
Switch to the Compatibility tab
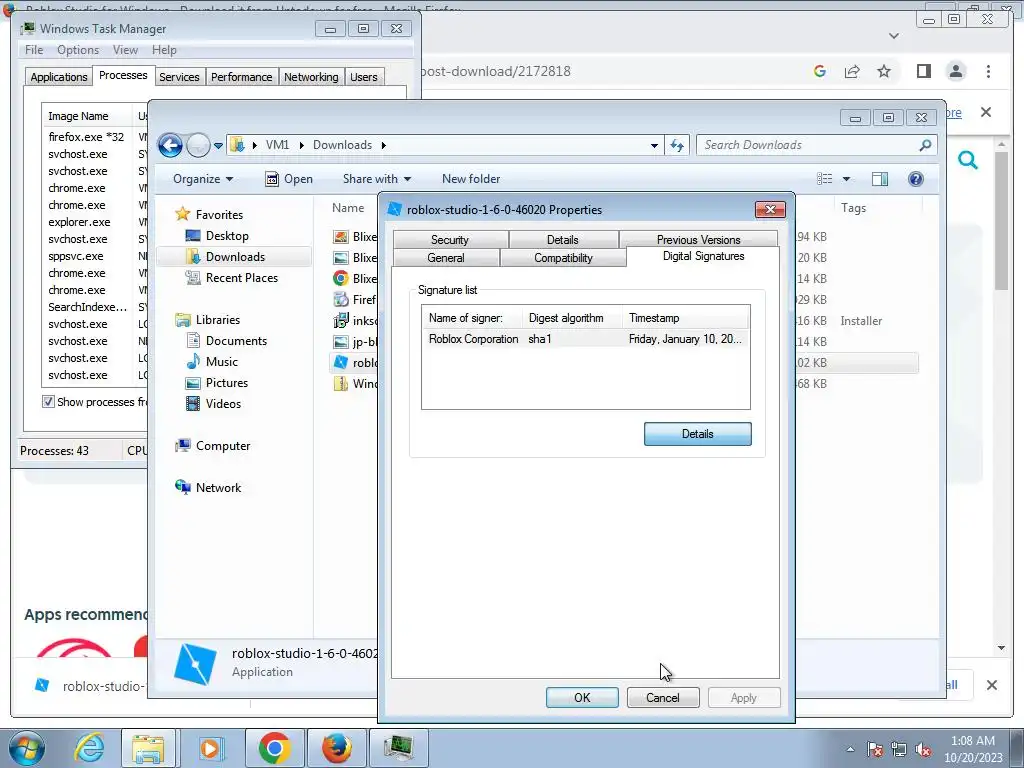point(563,257)
